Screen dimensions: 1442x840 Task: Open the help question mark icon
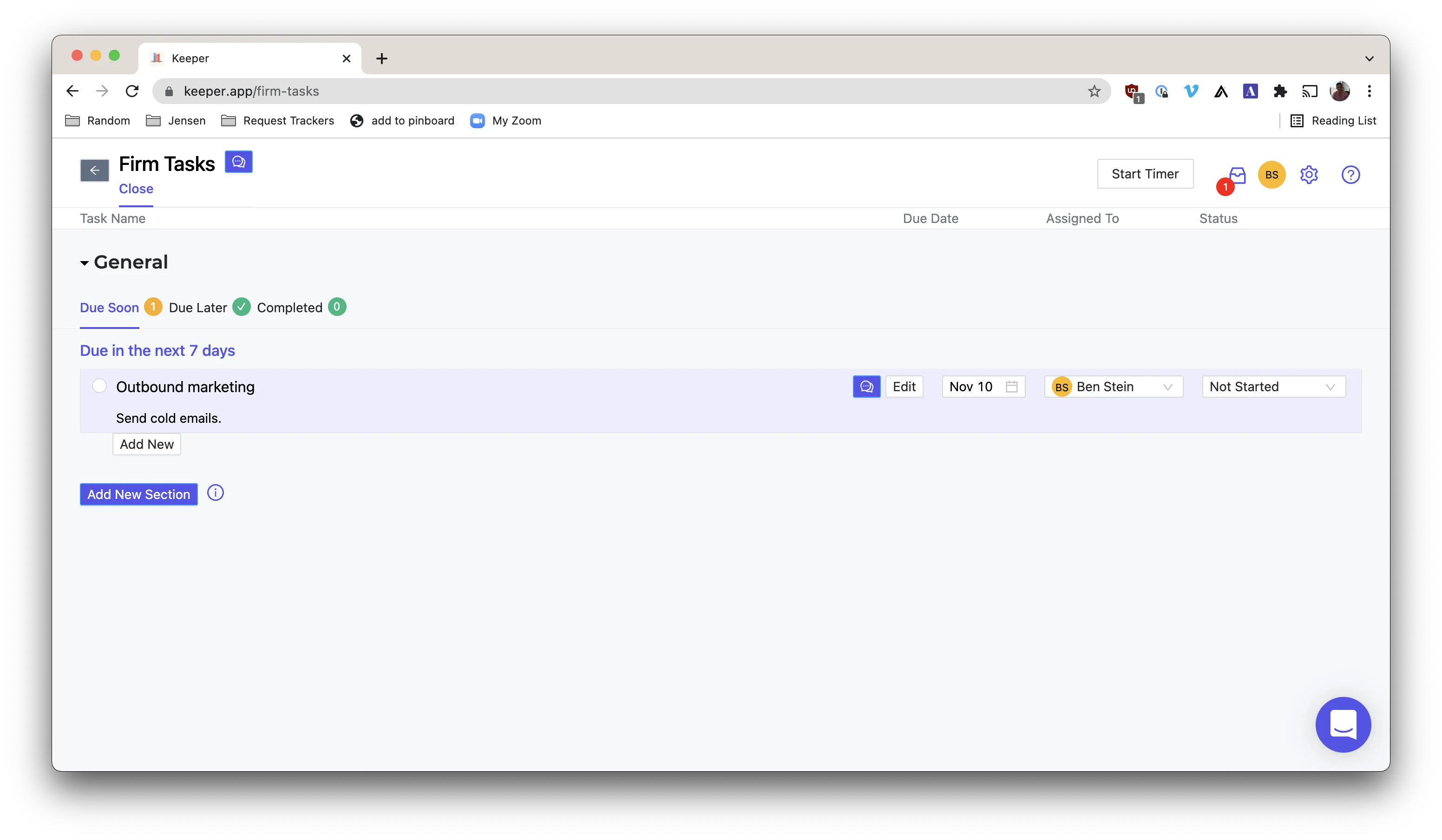point(1350,175)
